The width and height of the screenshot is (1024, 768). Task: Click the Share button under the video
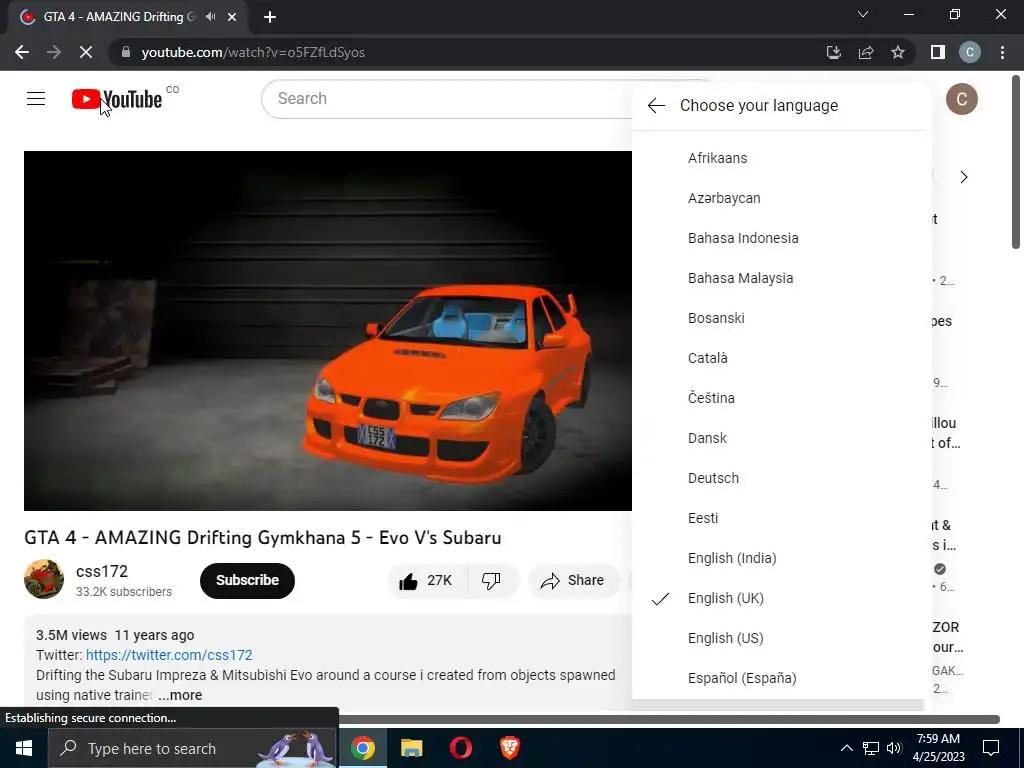click(573, 581)
